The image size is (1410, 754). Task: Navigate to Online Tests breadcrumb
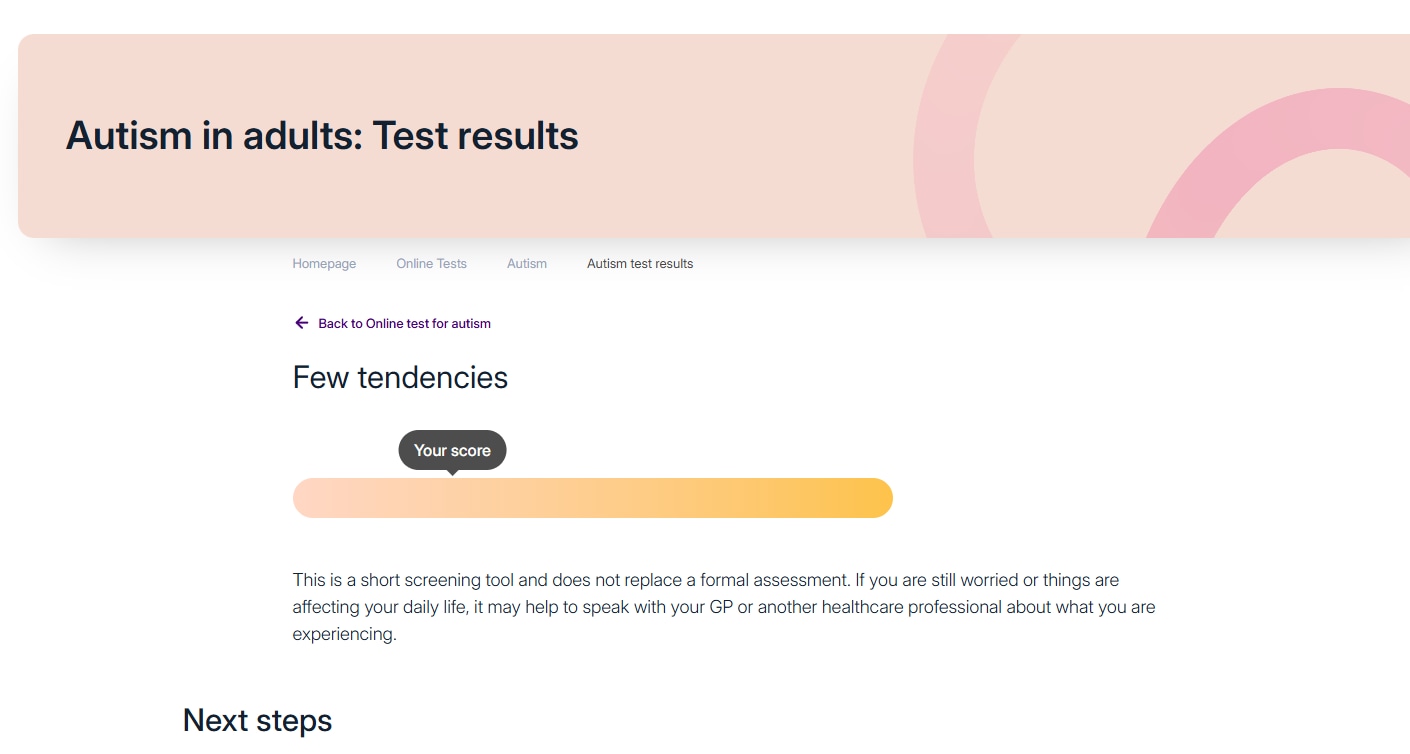431,264
